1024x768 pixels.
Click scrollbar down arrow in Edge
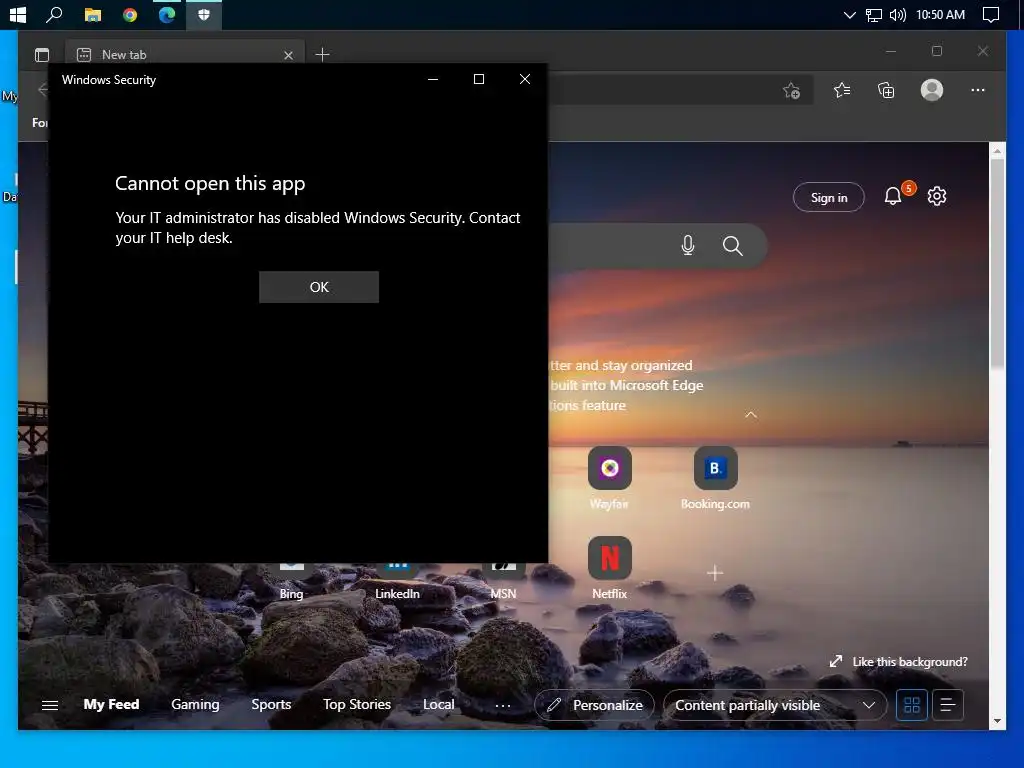coord(997,721)
